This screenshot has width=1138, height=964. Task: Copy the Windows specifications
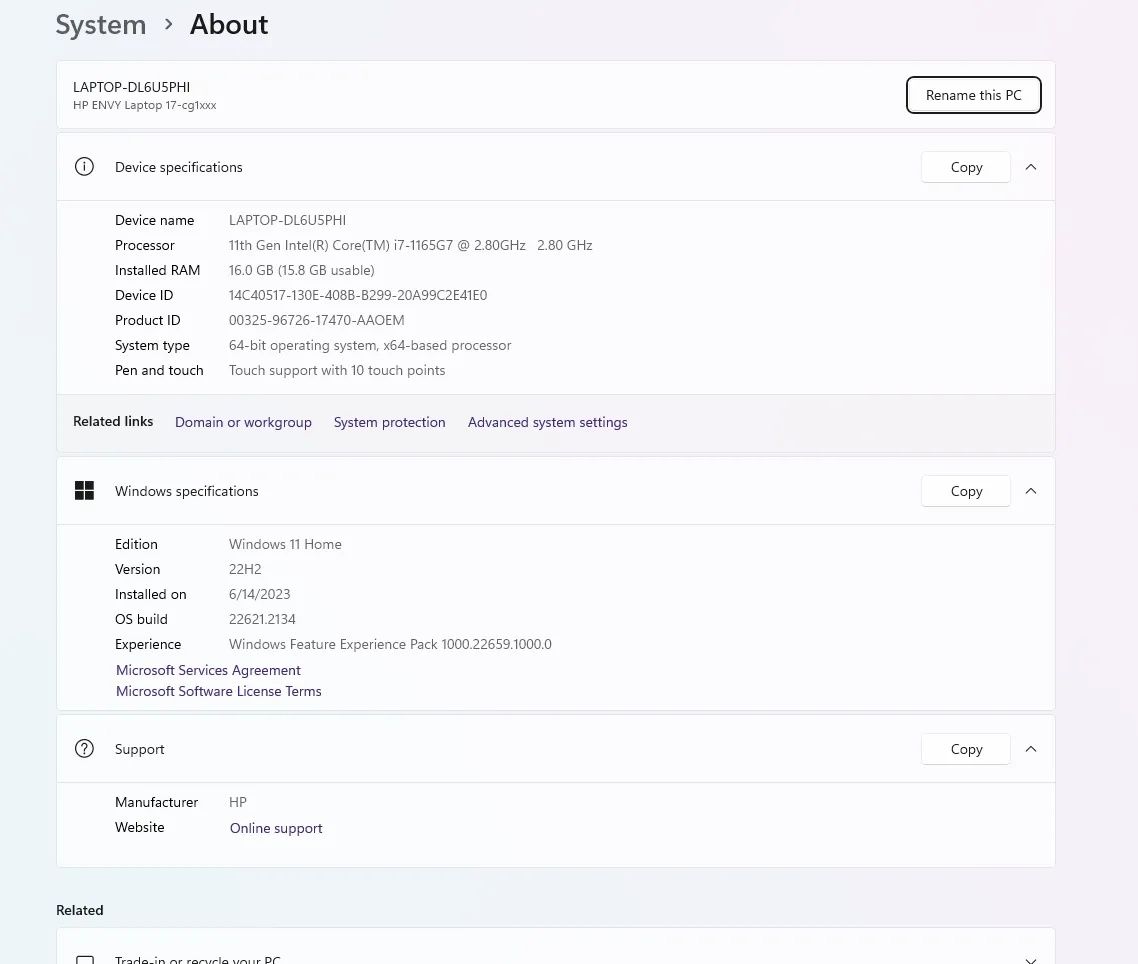[x=966, y=491]
